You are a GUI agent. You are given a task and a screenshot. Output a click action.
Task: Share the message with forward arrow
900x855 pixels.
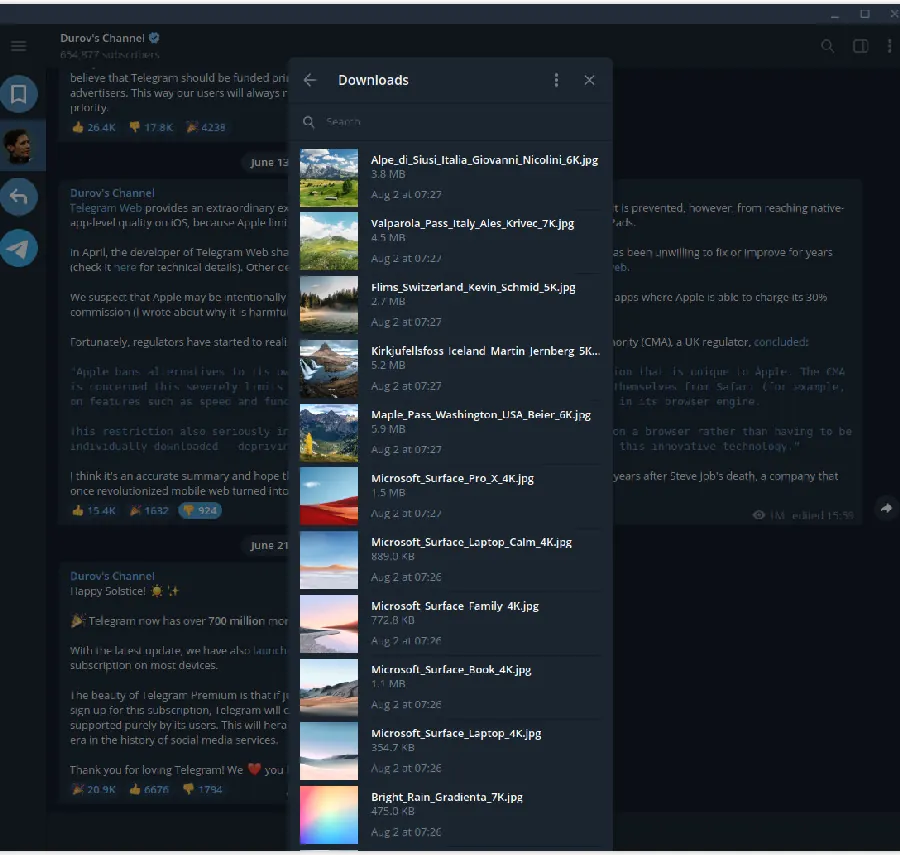point(886,508)
